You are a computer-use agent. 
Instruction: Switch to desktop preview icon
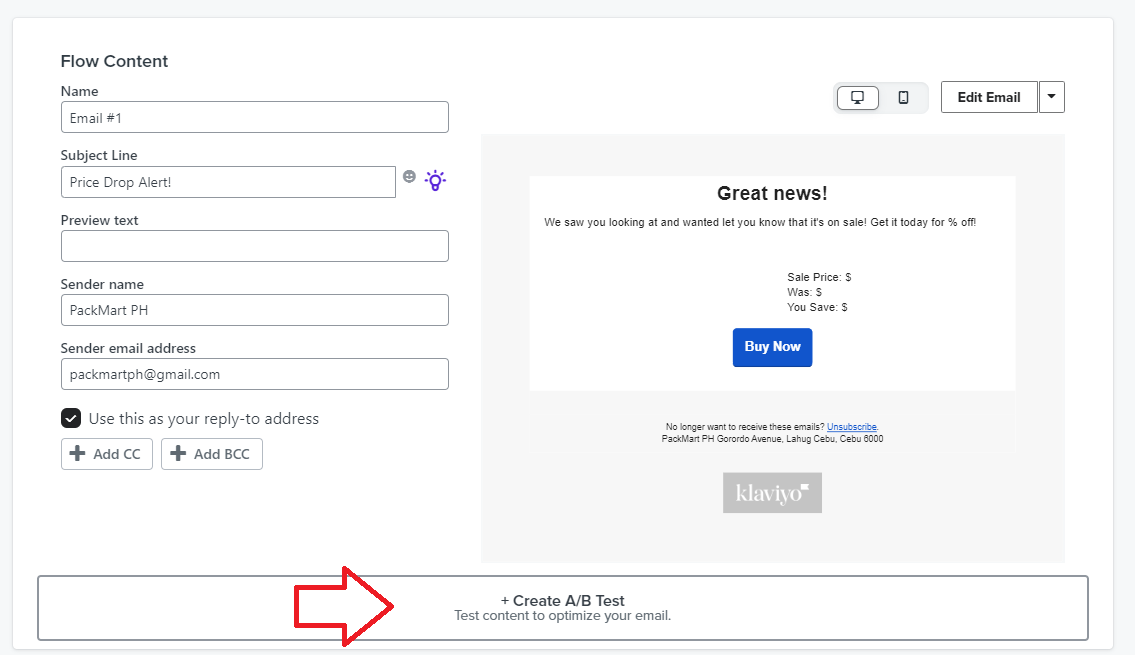click(x=858, y=98)
